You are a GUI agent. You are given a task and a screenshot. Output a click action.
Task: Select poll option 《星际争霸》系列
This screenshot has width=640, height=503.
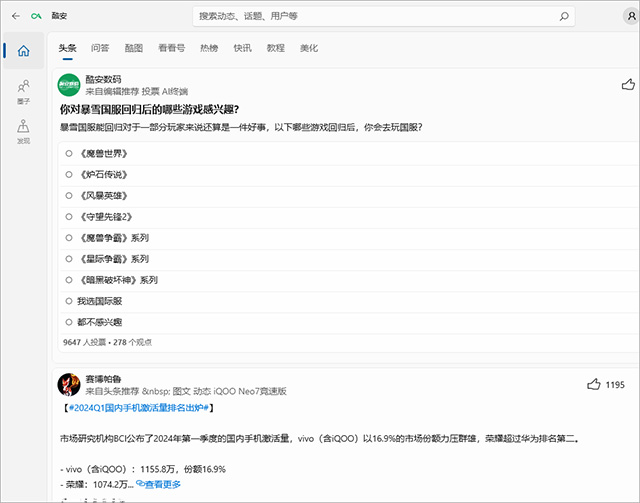tap(349, 259)
